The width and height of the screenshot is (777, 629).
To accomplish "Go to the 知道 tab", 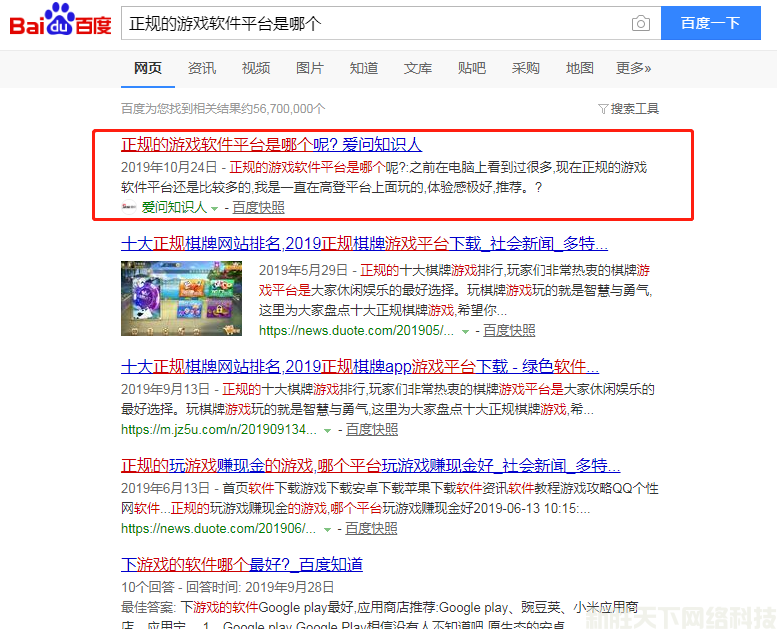I will pos(364,68).
